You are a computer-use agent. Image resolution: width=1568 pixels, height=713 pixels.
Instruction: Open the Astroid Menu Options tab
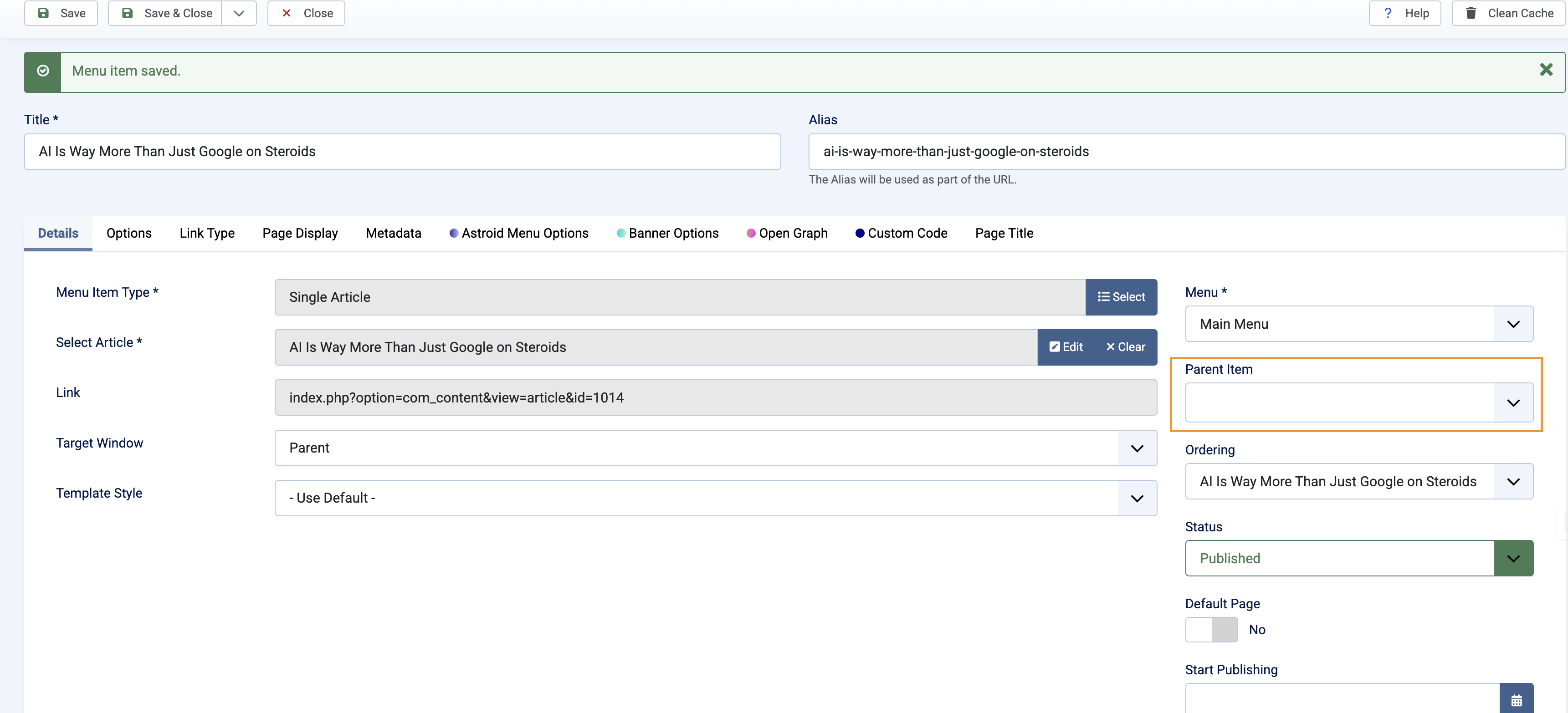(524, 233)
